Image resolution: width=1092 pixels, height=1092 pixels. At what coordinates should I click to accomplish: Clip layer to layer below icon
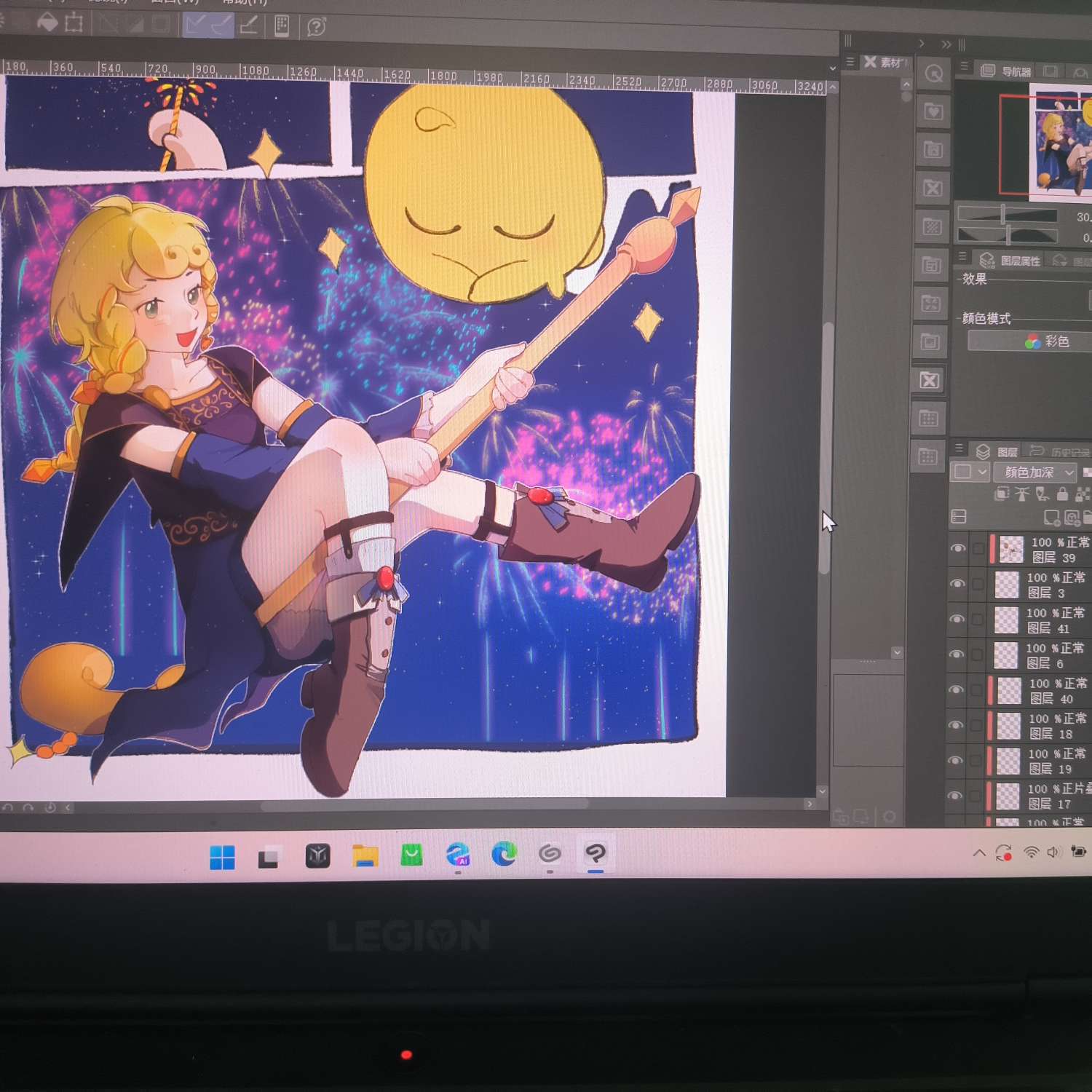tap(1002, 494)
